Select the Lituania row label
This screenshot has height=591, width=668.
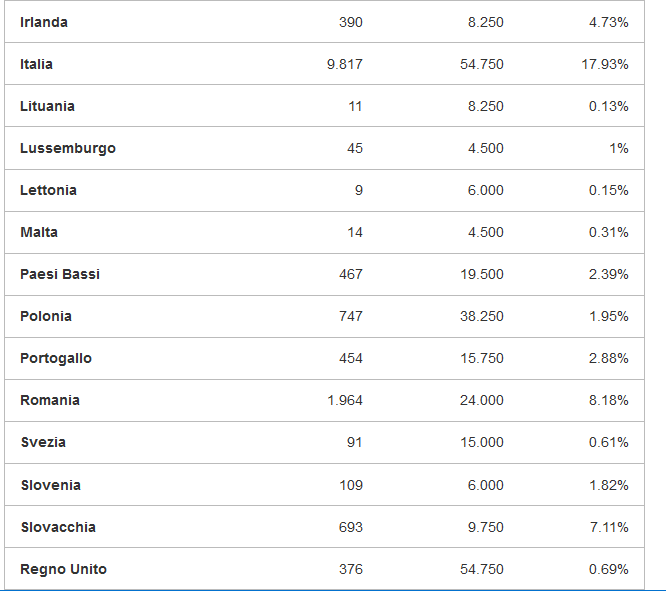click(x=47, y=106)
